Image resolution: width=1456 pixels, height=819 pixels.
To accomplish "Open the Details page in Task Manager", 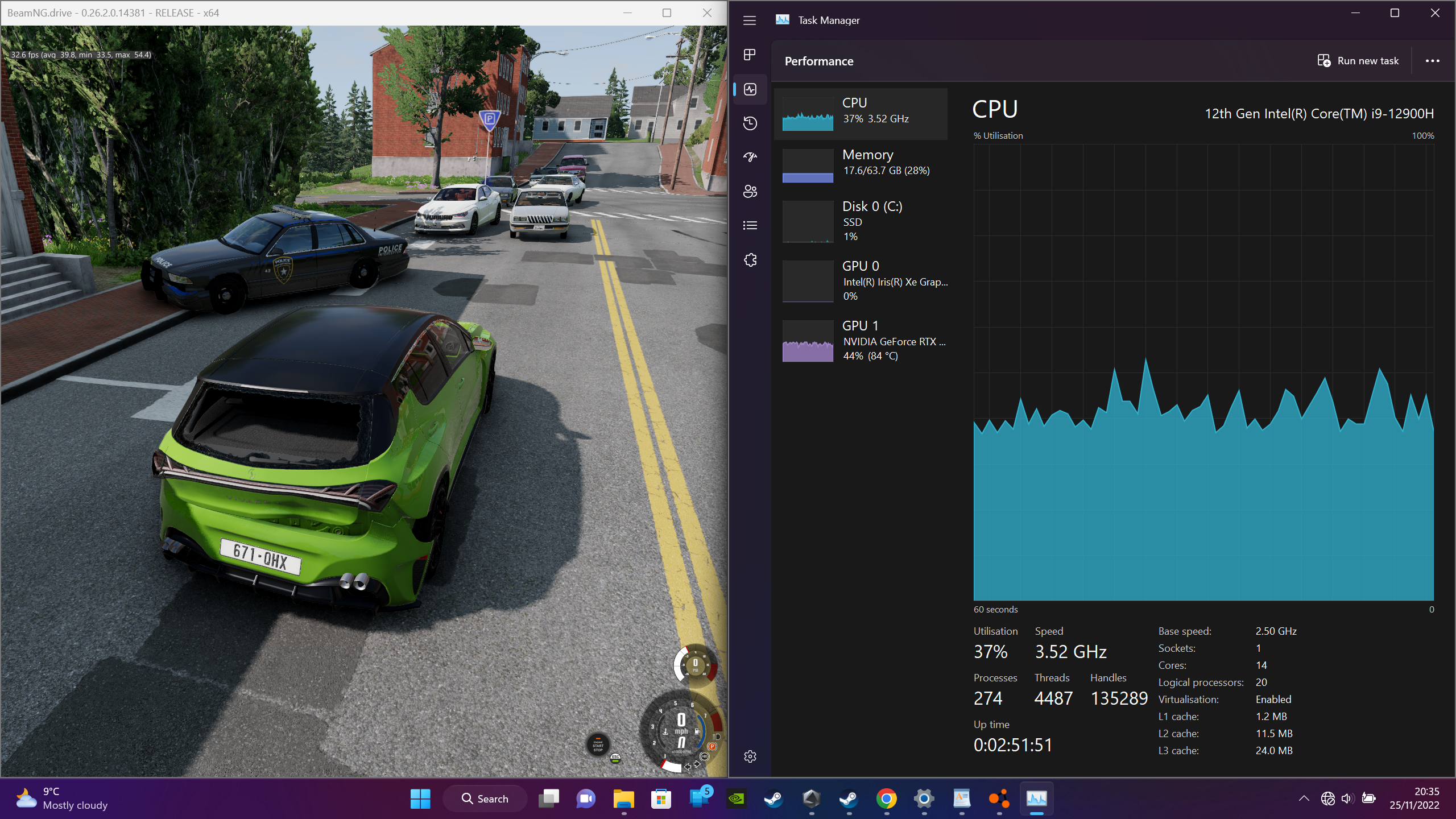I will pos(750,226).
